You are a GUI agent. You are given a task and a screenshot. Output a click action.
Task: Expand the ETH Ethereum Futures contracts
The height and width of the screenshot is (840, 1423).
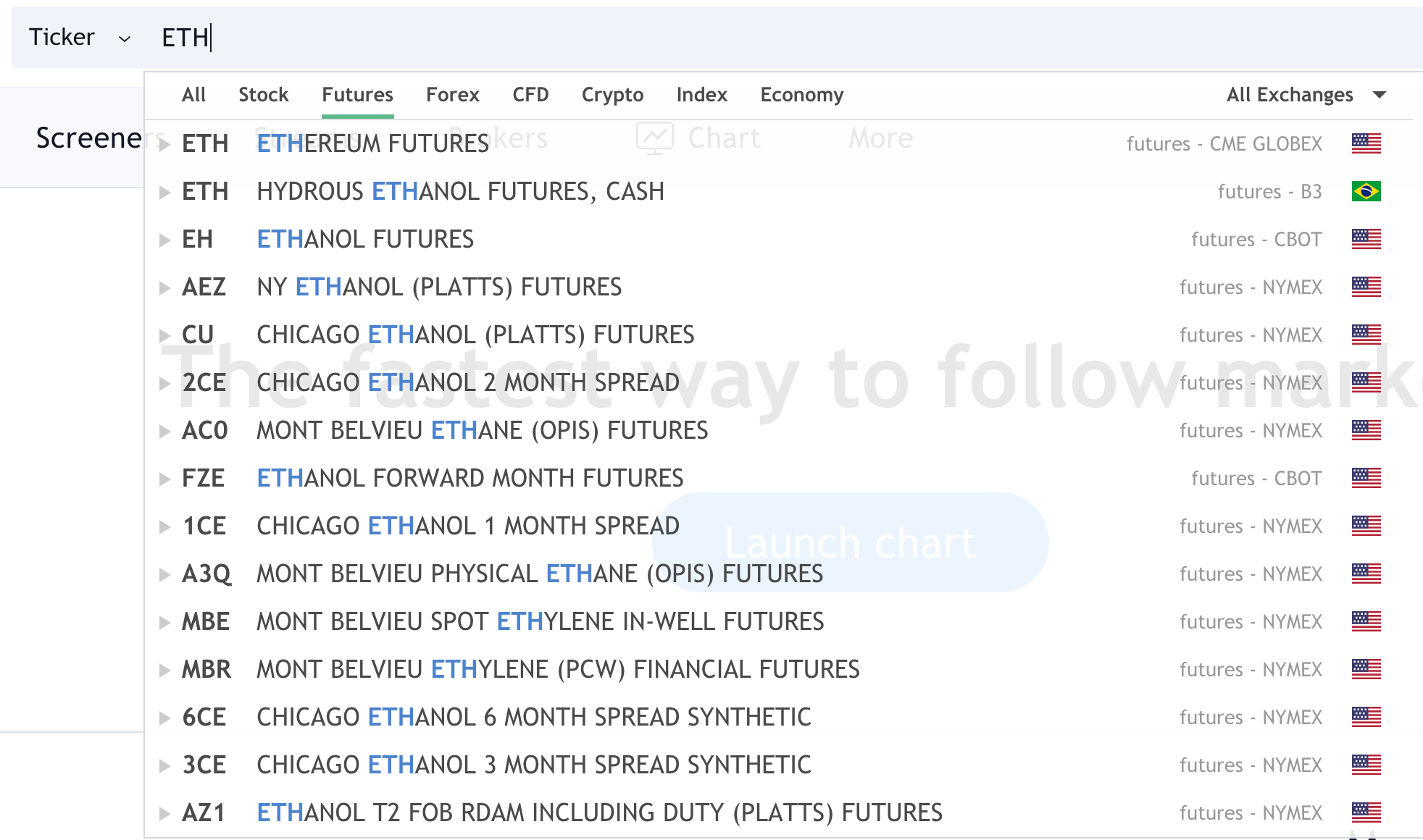[x=165, y=144]
